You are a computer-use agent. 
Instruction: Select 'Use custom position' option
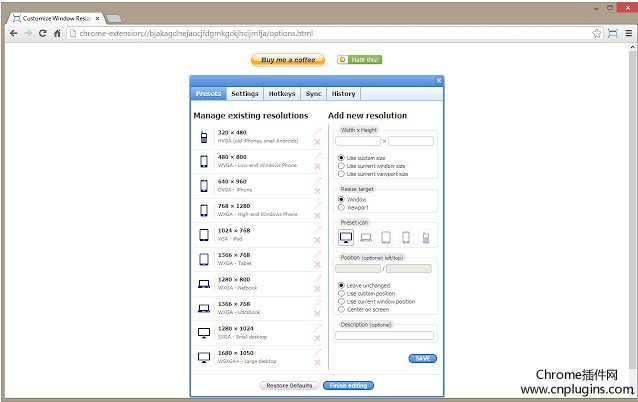click(341, 293)
